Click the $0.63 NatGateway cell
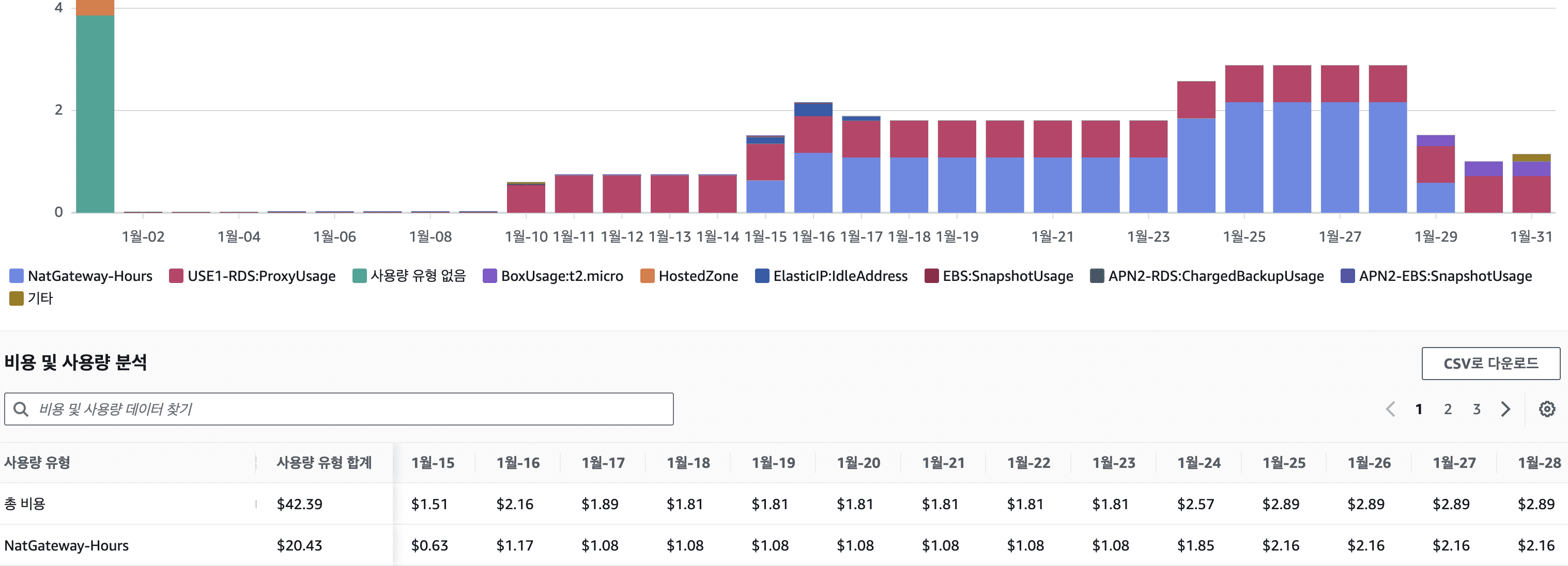Viewport: 1568px width, 566px height. pos(429,545)
